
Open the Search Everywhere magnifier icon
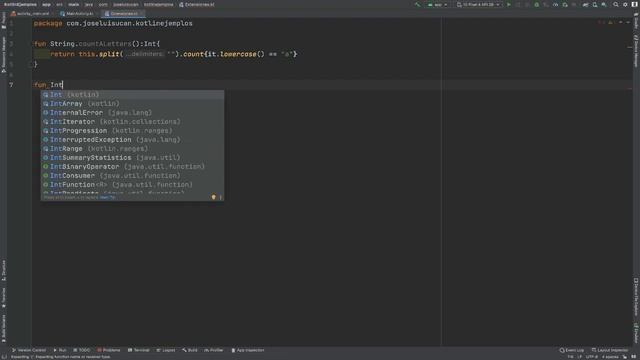[x=616, y=4]
